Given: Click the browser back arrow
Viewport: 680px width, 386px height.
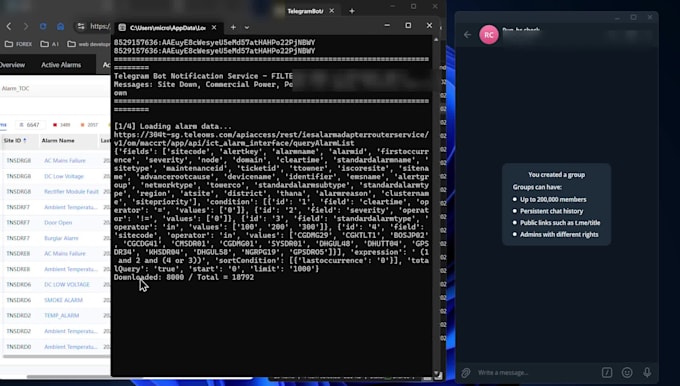Looking at the screenshot, I should click(9, 26).
